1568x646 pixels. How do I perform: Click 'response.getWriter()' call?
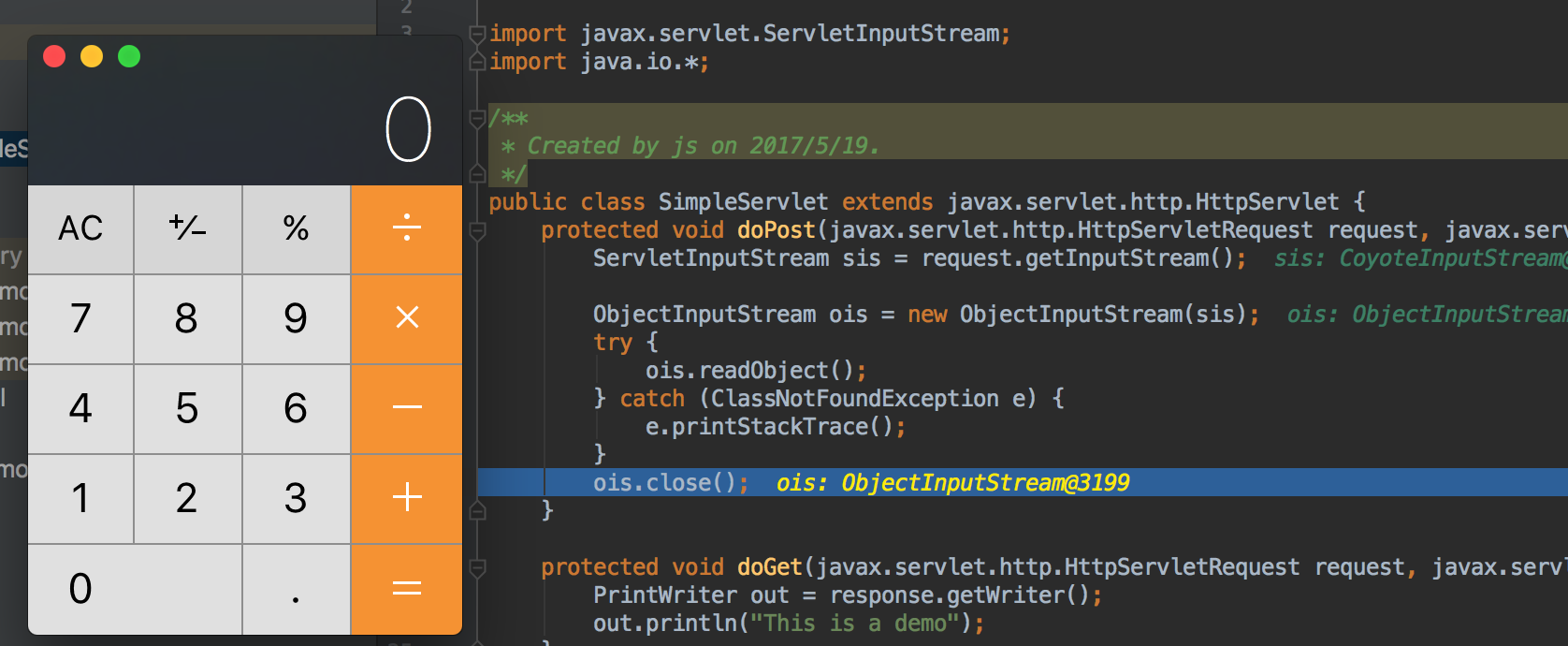960,595
